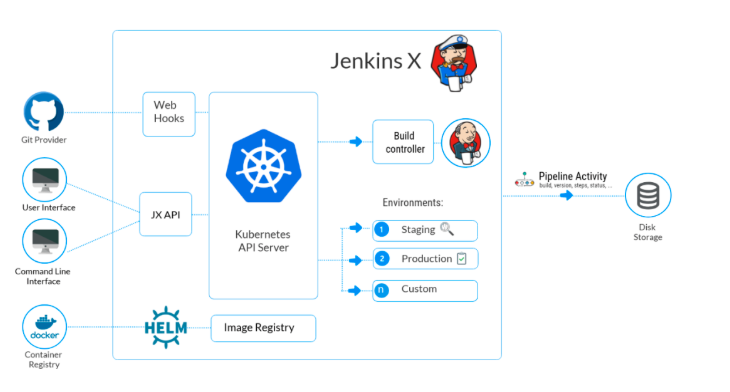Image resolution: width=730 pixels, height=392 pixels.
Task: Click the Helm logo
Action: click(166, 328)
